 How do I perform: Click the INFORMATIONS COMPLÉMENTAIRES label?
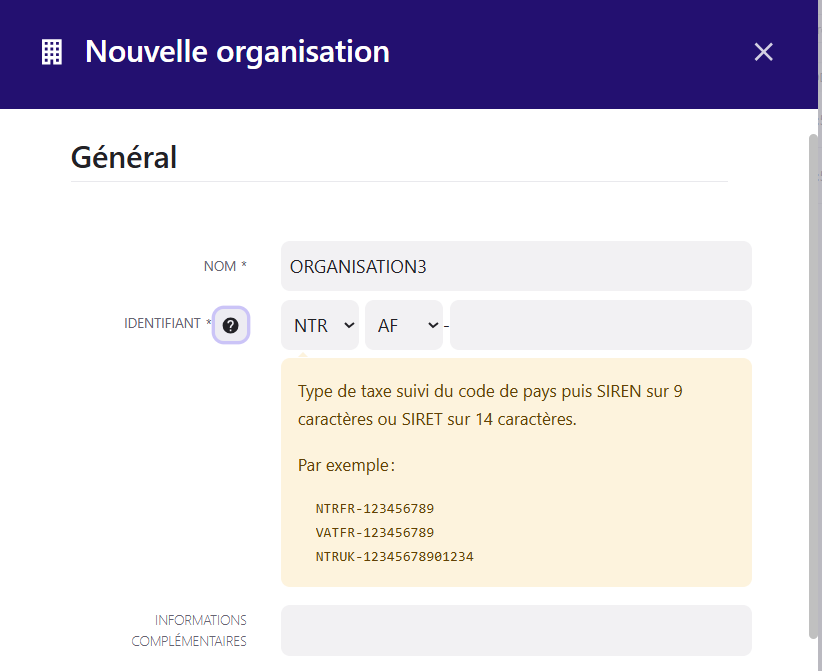pyautogui.click(x=189, y=630)
